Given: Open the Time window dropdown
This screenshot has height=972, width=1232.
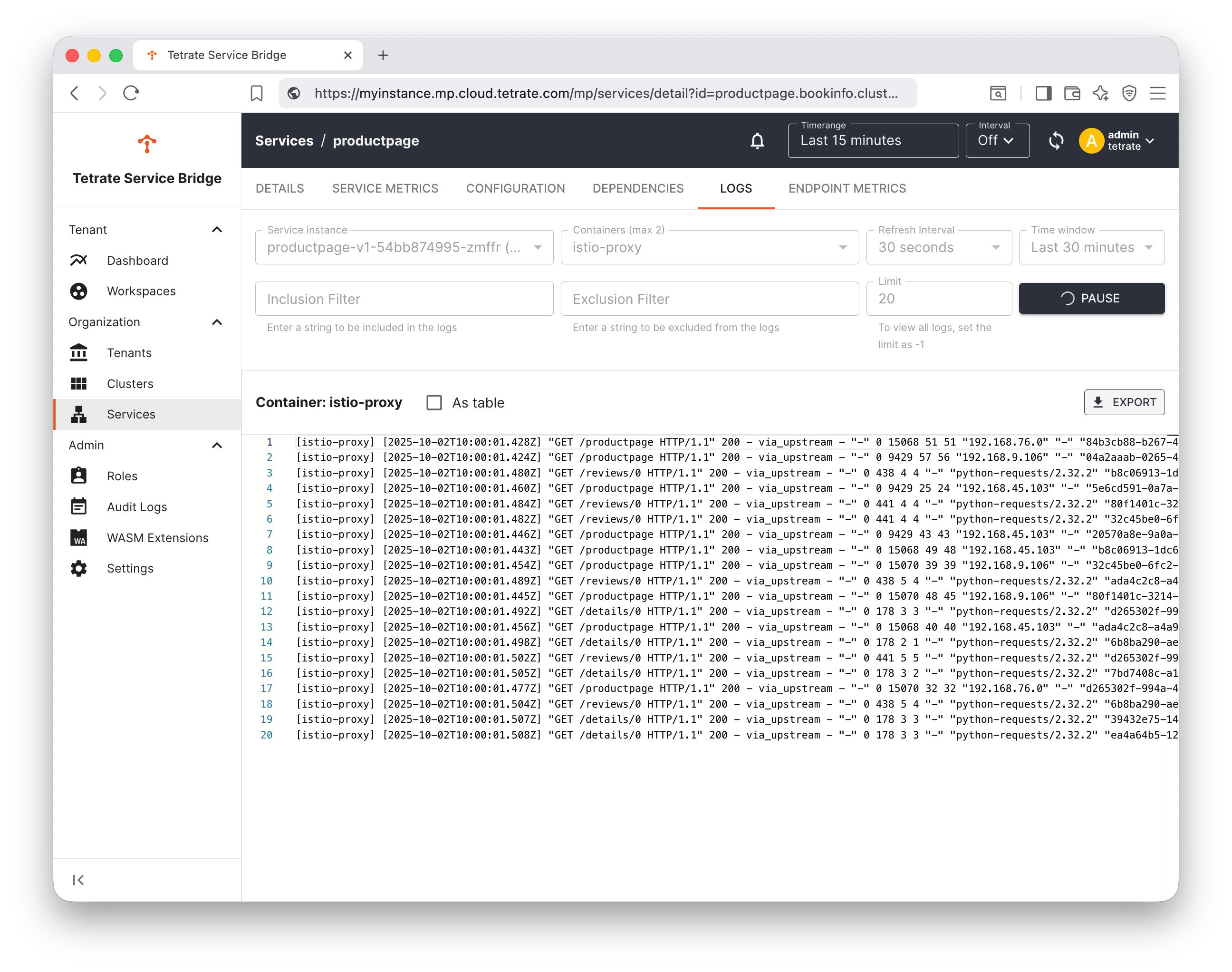Looking at the screenshot, I should point(1091,248).
